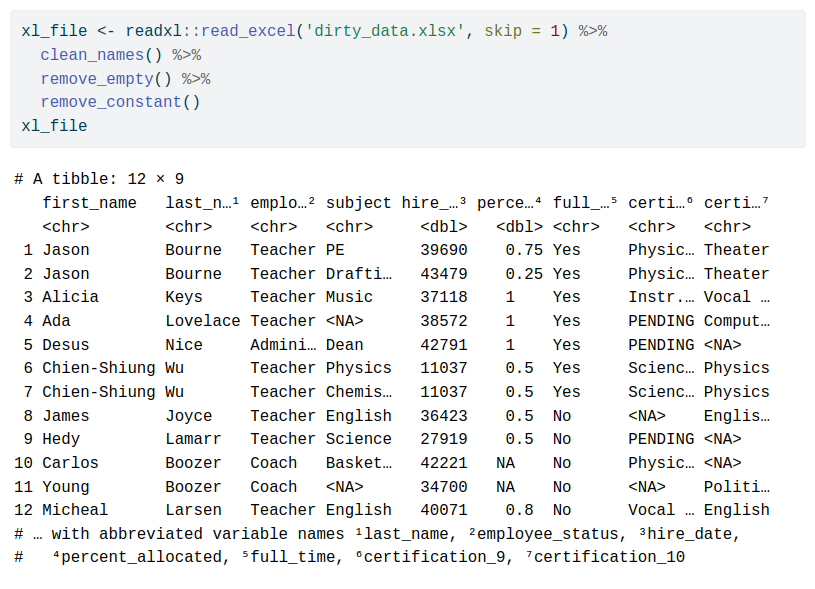Click the abbreviated perce… column header
This screenshot has width=815, height=589.
point(509,203)
